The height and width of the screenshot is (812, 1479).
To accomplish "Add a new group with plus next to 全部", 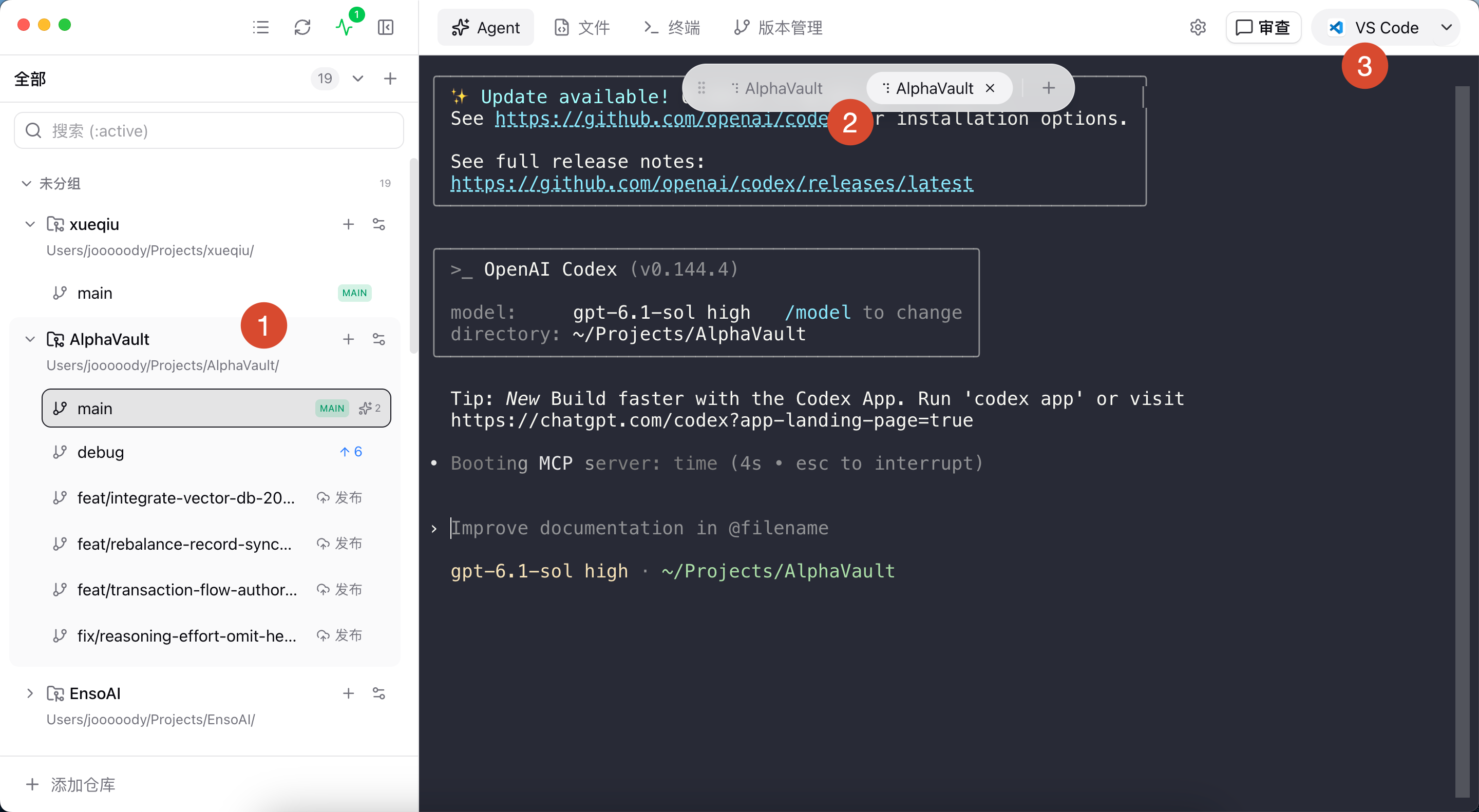I will [390, 78].
